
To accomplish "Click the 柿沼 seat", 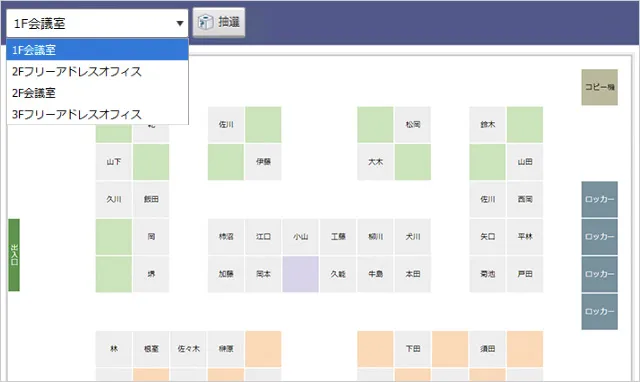I will [x=226, y=237].
